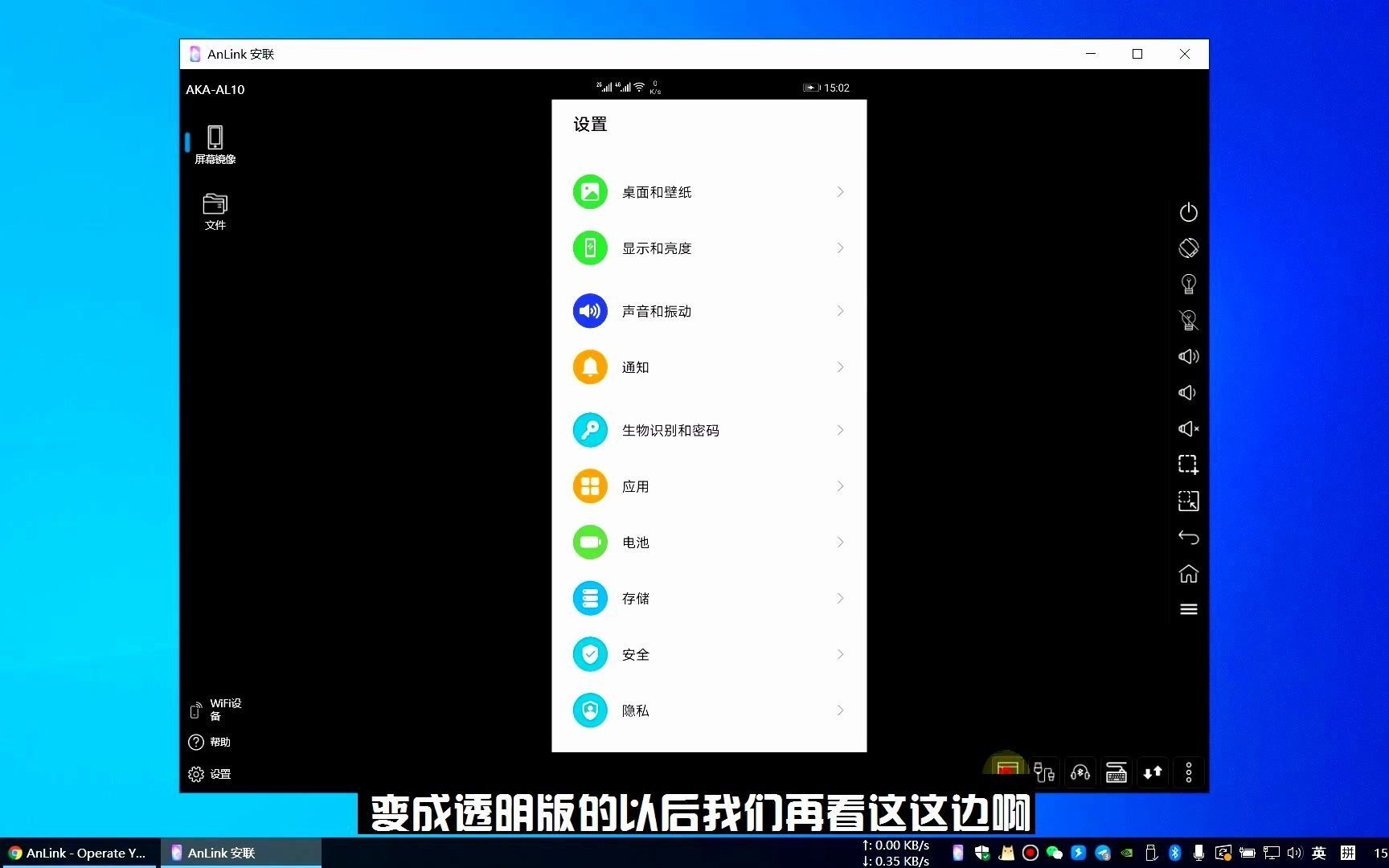Click the blue 存储 storage icon
The height and width of the screenshot is (868, 1389).
point(590,599)
